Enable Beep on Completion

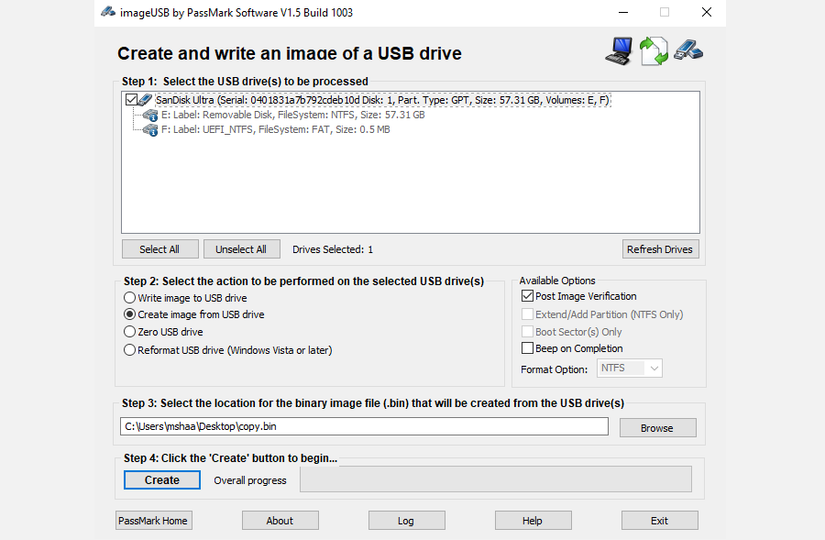coord(527,348)
